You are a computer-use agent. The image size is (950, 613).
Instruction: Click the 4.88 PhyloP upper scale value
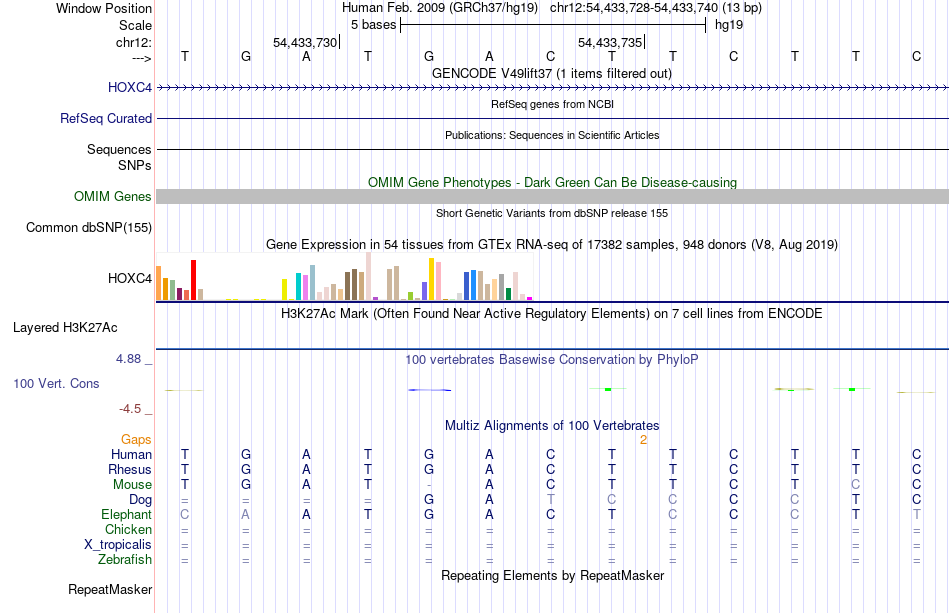pos(128,359)
